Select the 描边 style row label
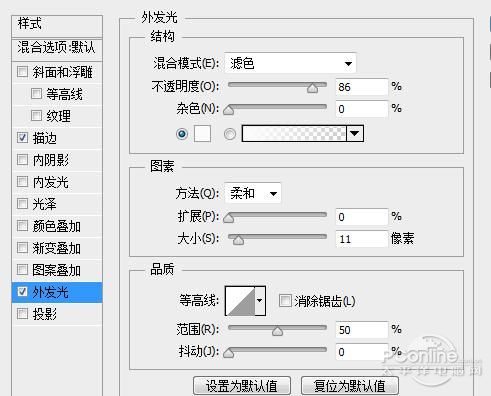Image resolution: width=491 pixels, height=396 pixels. pos(45,138)
